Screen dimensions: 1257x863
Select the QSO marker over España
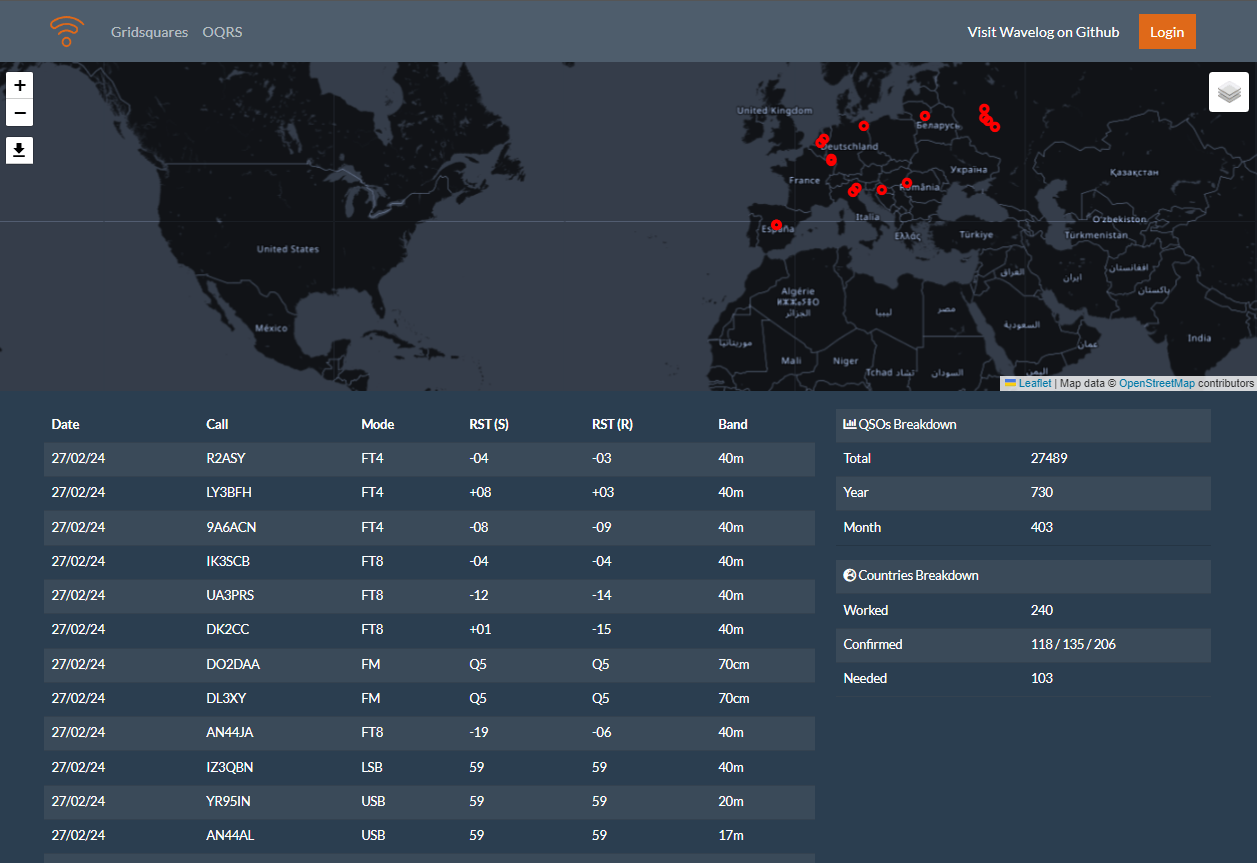click(x=776, y=225)
